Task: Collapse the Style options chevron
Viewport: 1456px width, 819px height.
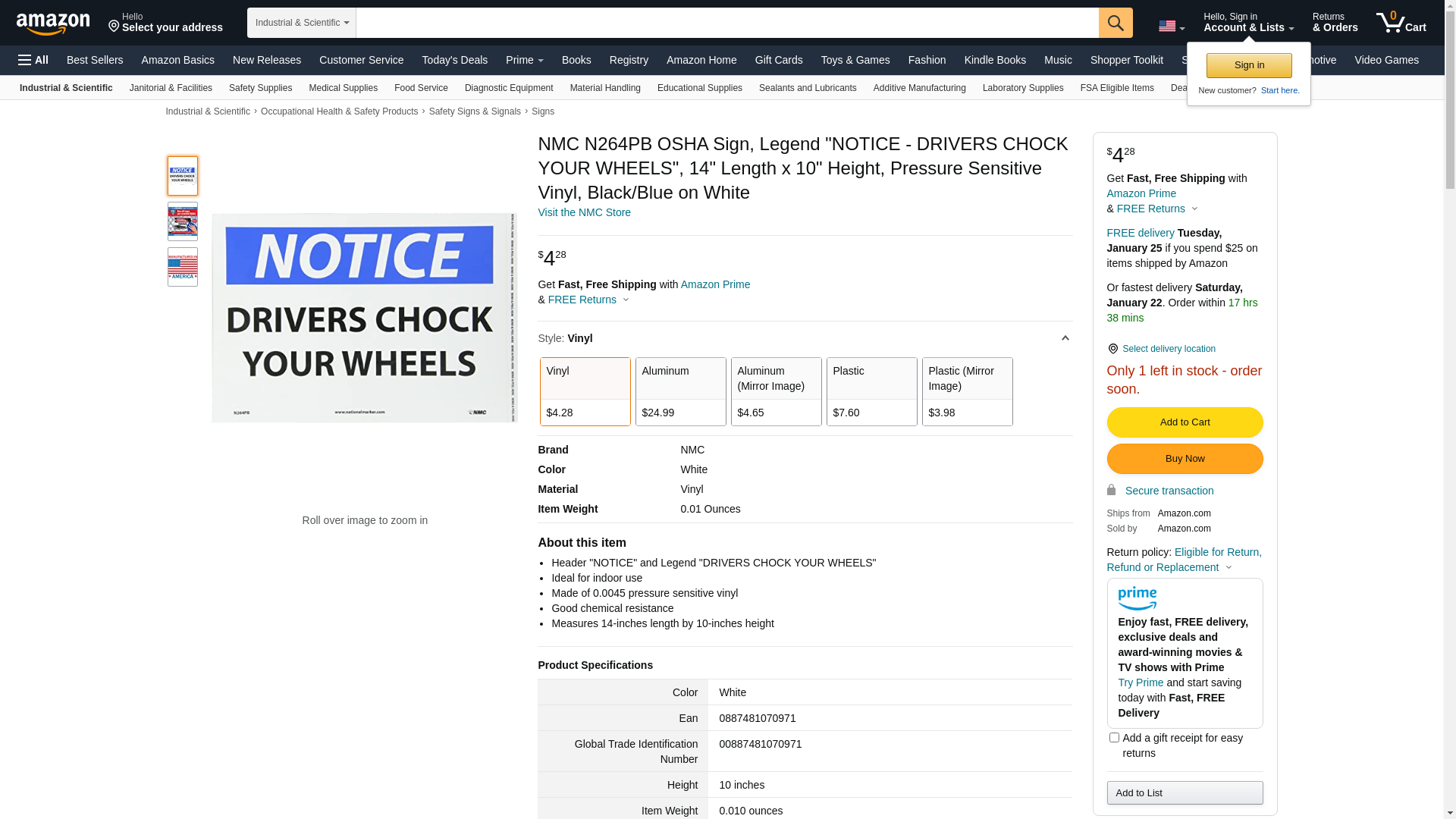Action: click(1065, 338)
